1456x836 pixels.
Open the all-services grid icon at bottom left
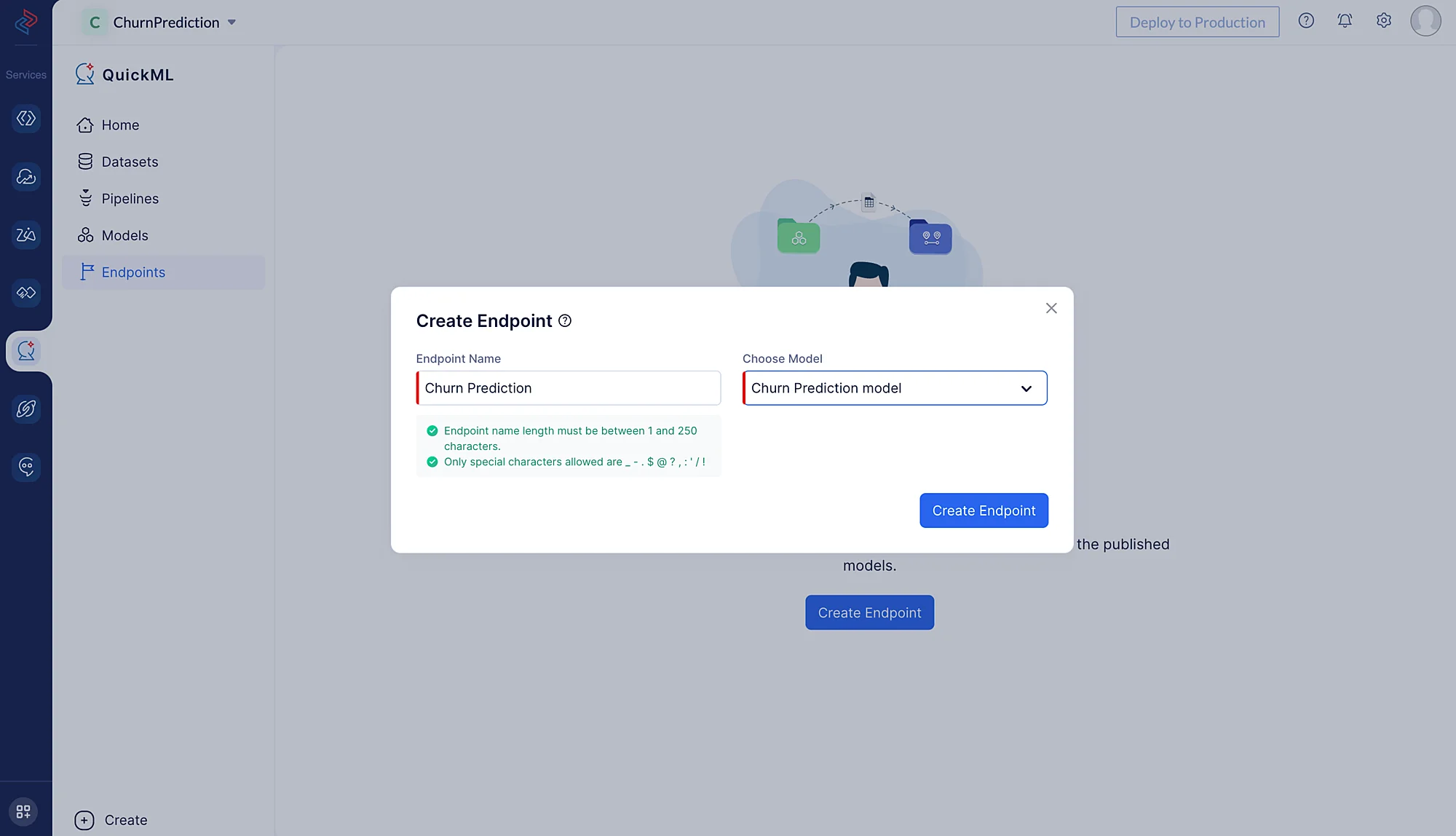[23, 811]
